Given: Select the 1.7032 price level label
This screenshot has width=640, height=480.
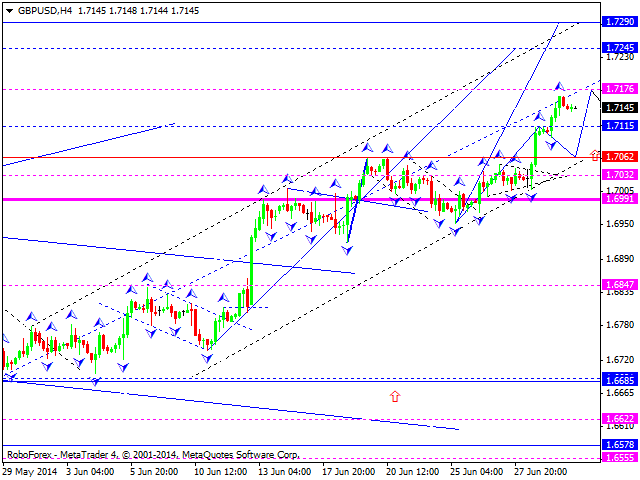Looking at the screenshot, I should pyautogui.click(x=620, y=175).
